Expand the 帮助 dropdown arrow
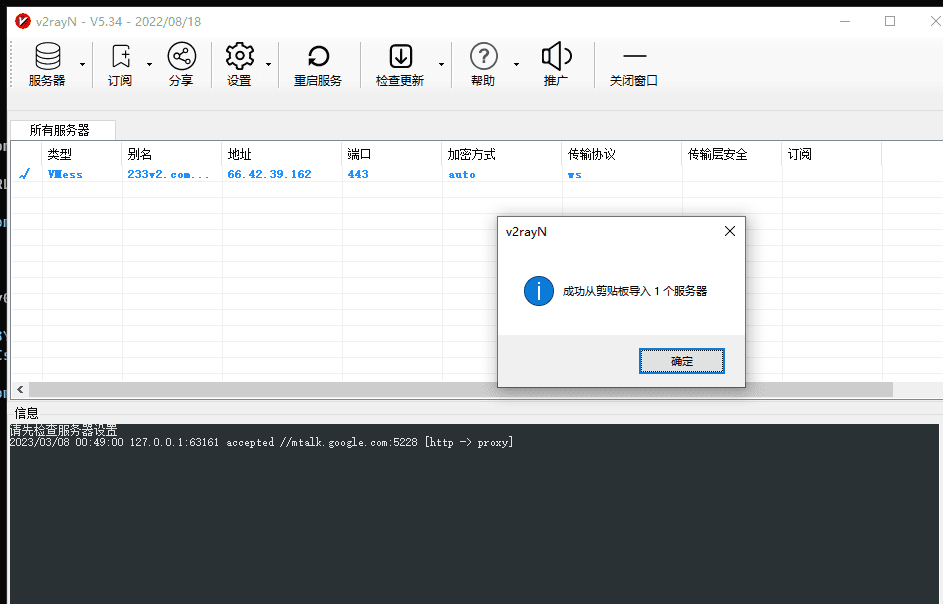943x604 pixels. (516, 64)
